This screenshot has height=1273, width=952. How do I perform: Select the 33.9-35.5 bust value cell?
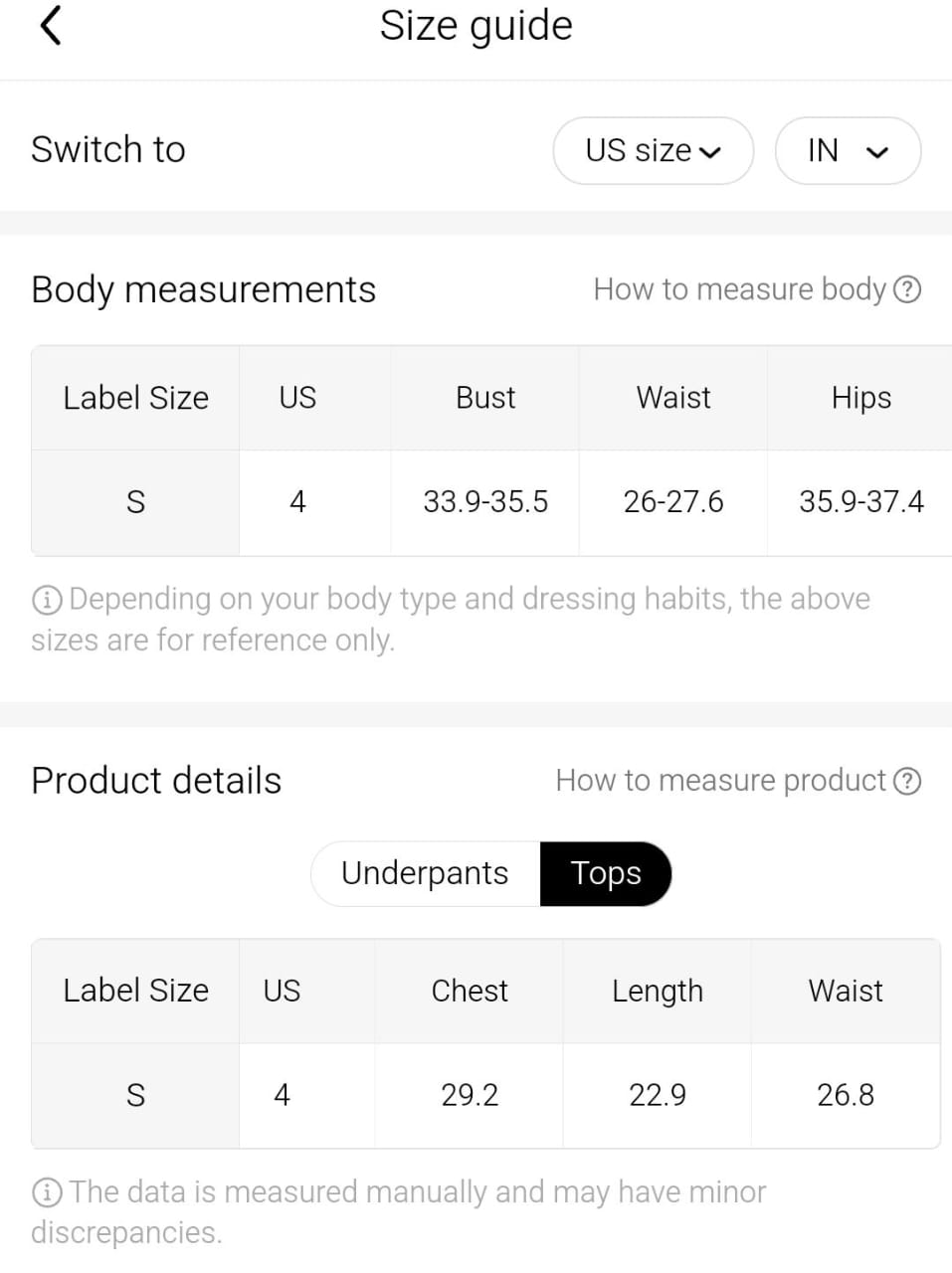[x=485, y=501]
